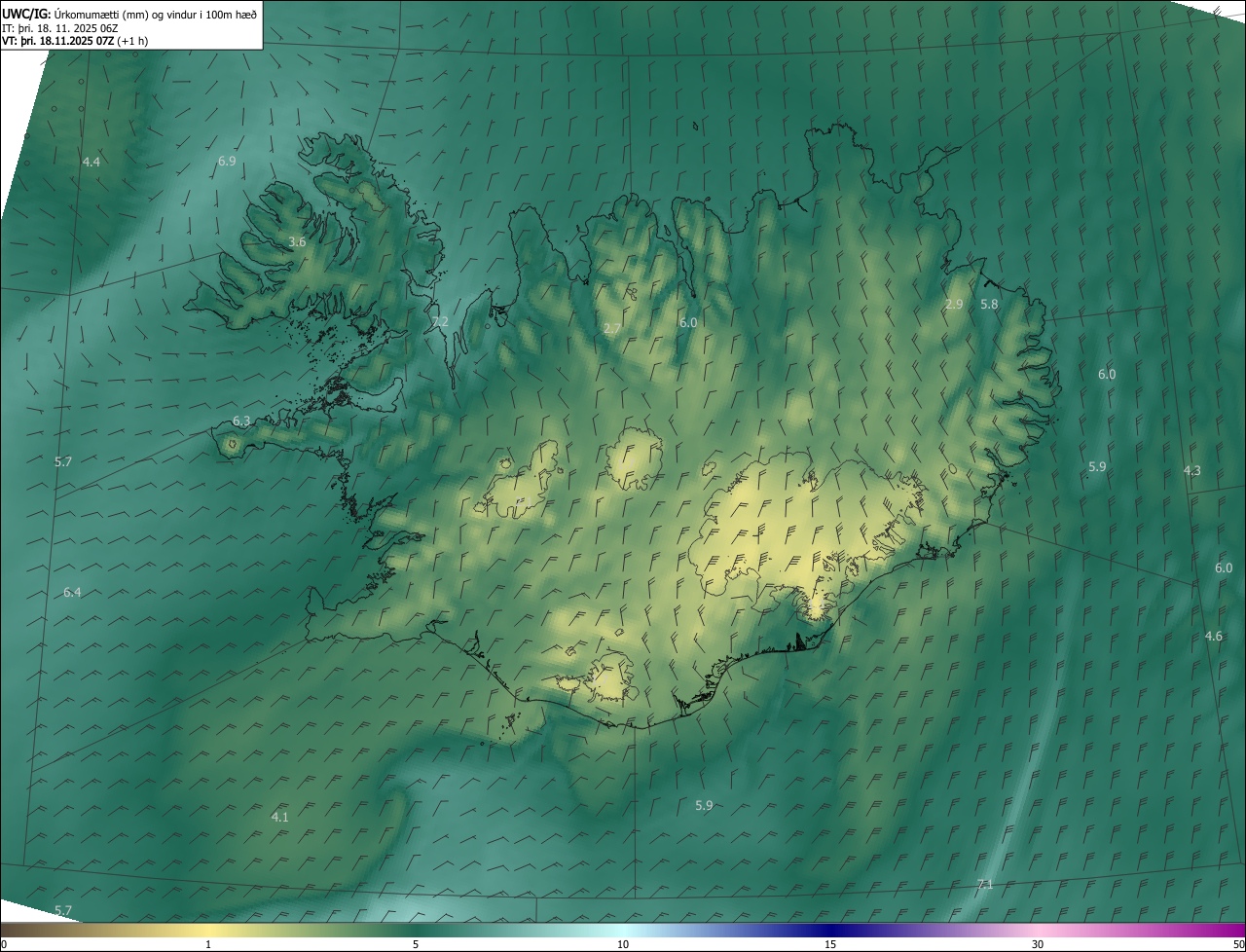The height and width of the screenshot is (952, 1246).
Task: Click the map value "6.9"
Action: click(x=227, y=161)
